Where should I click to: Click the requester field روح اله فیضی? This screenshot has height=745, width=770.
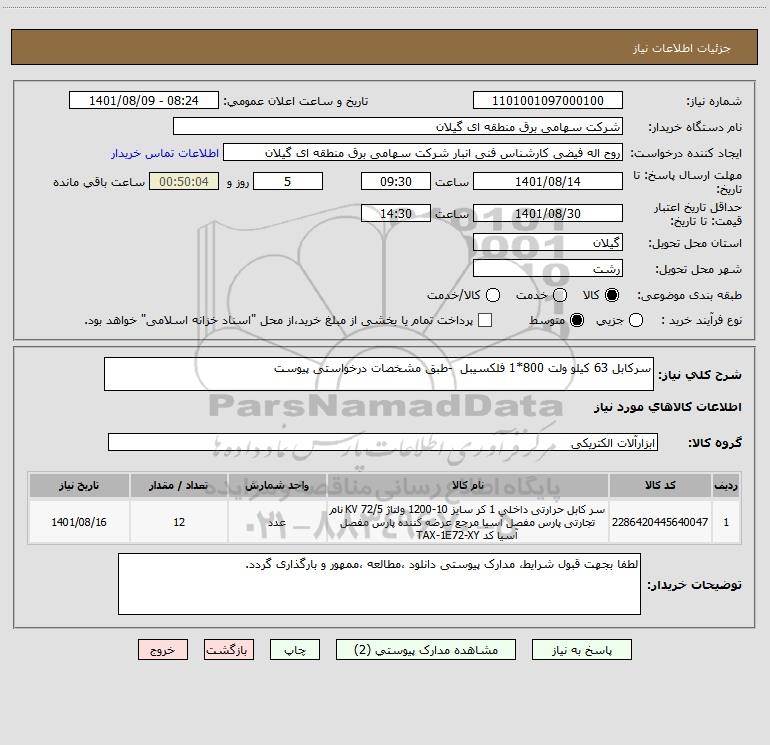[x=423, y=152]
